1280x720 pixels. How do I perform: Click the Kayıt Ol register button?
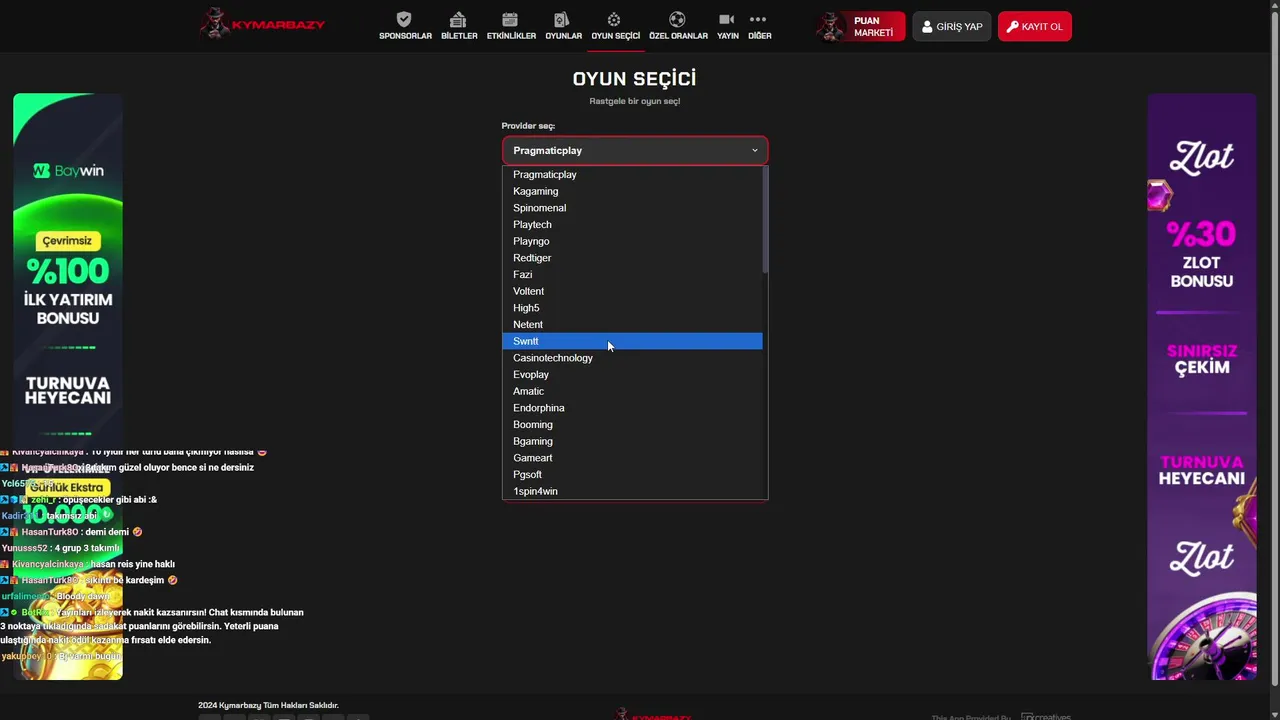click(x=1034, y=26)
